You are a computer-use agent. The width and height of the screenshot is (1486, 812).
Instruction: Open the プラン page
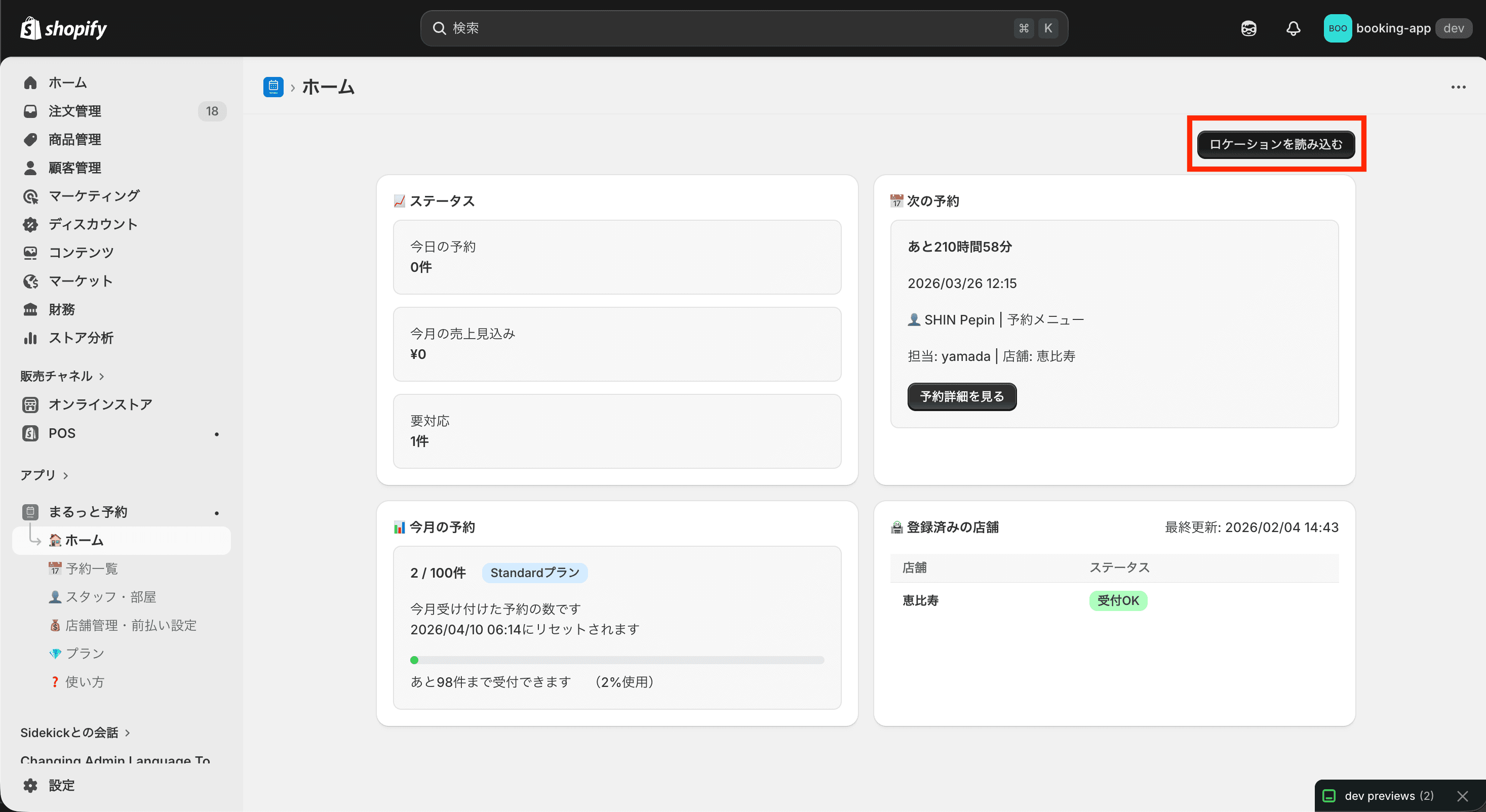tap(84, 653)
